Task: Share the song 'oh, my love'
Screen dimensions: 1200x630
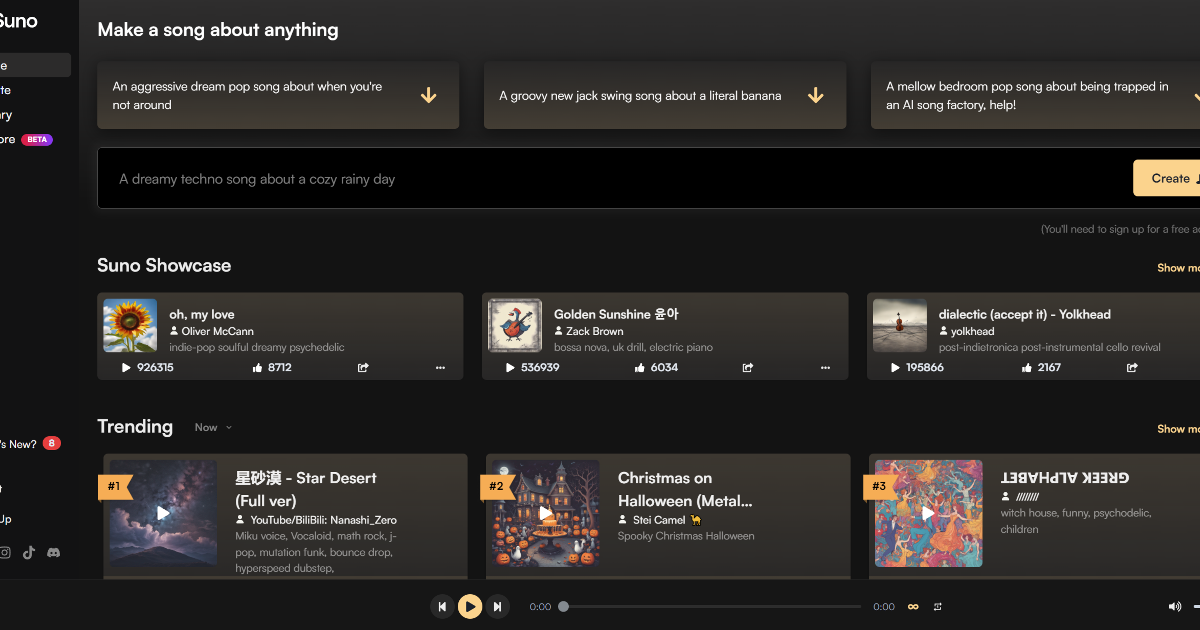Action: tap(363, 368)
